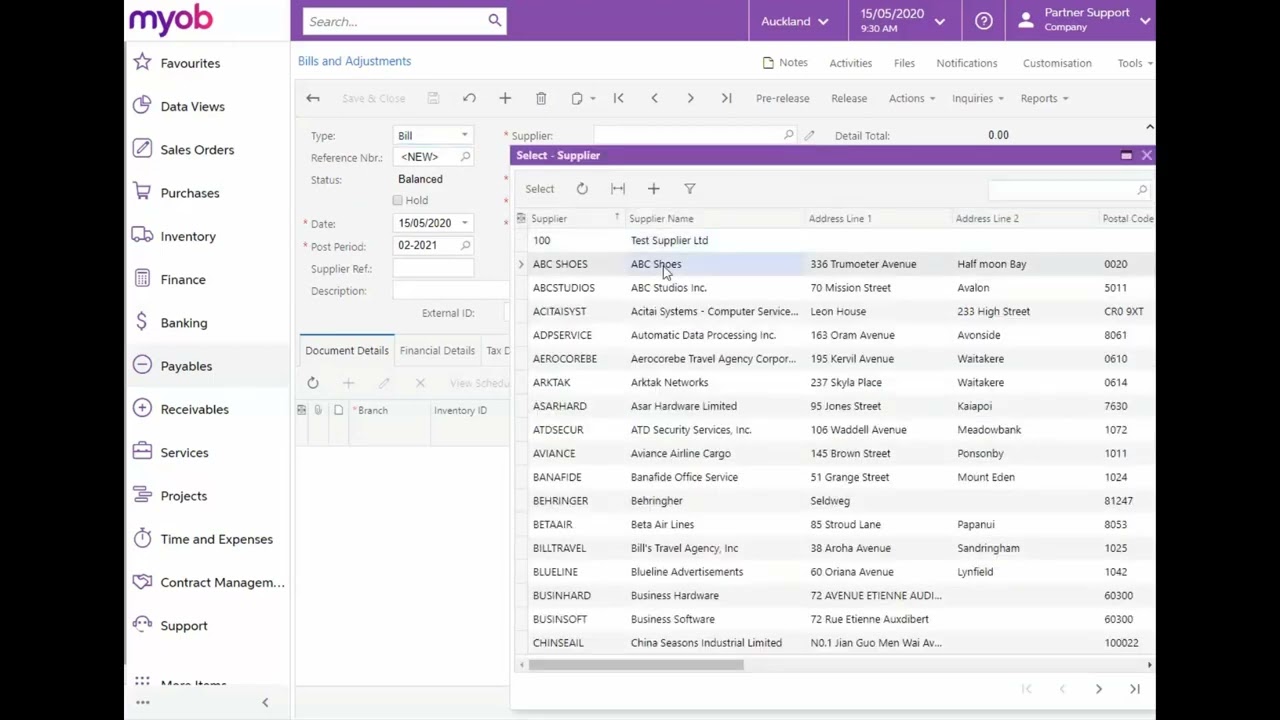Open Favourites in the sidebar
The width and height of the screenshot is (1280, 720).
190,63
